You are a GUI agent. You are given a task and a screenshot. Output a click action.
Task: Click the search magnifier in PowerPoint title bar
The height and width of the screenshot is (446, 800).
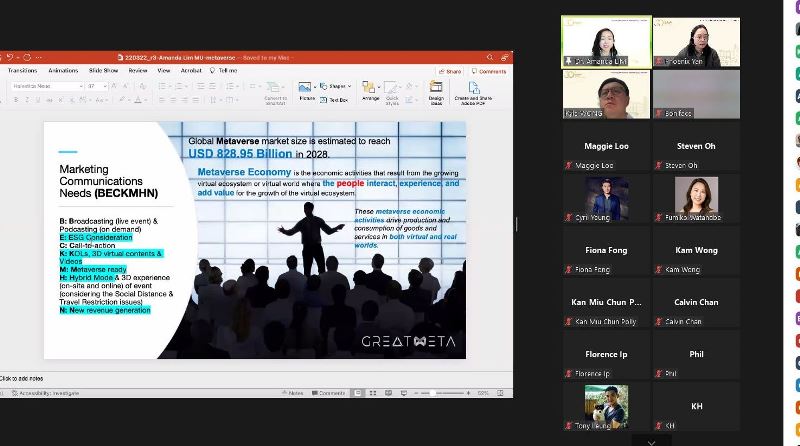click(x=490, y=57)
